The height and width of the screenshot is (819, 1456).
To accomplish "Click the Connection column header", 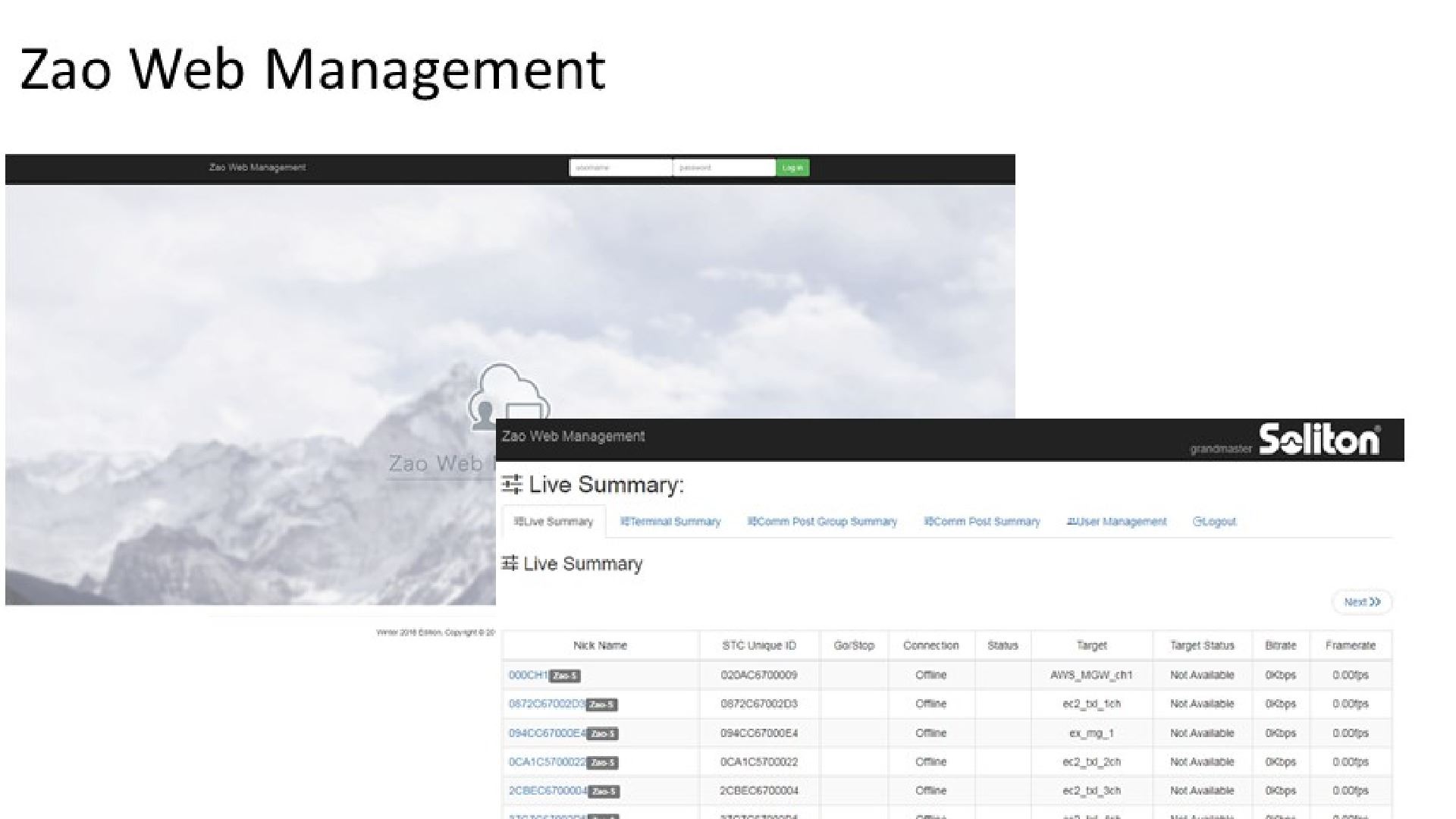I will 931,645.
